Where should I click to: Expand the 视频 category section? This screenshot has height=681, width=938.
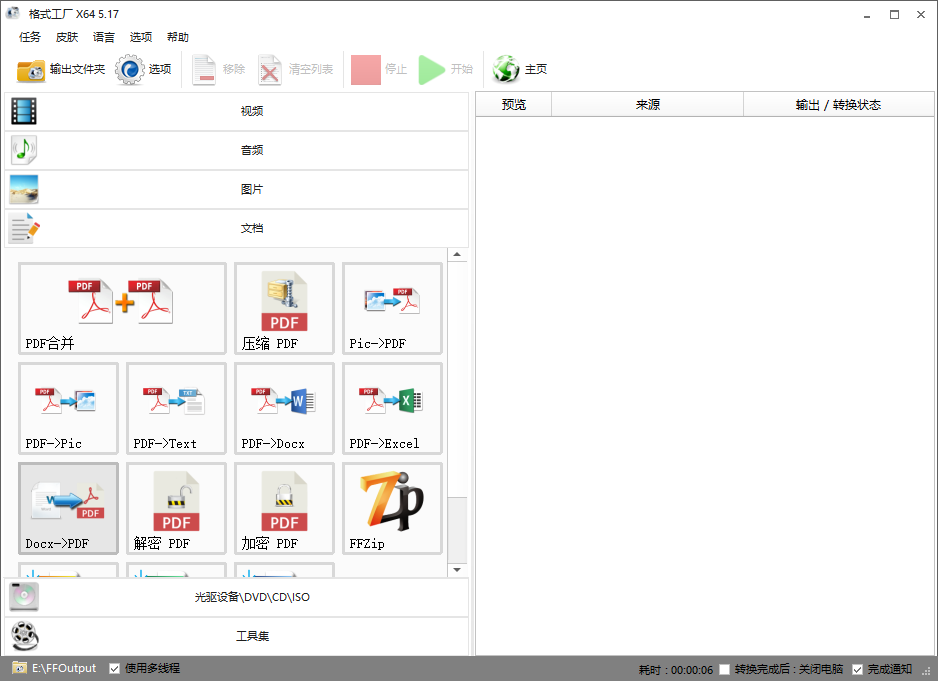click(237, 111)
